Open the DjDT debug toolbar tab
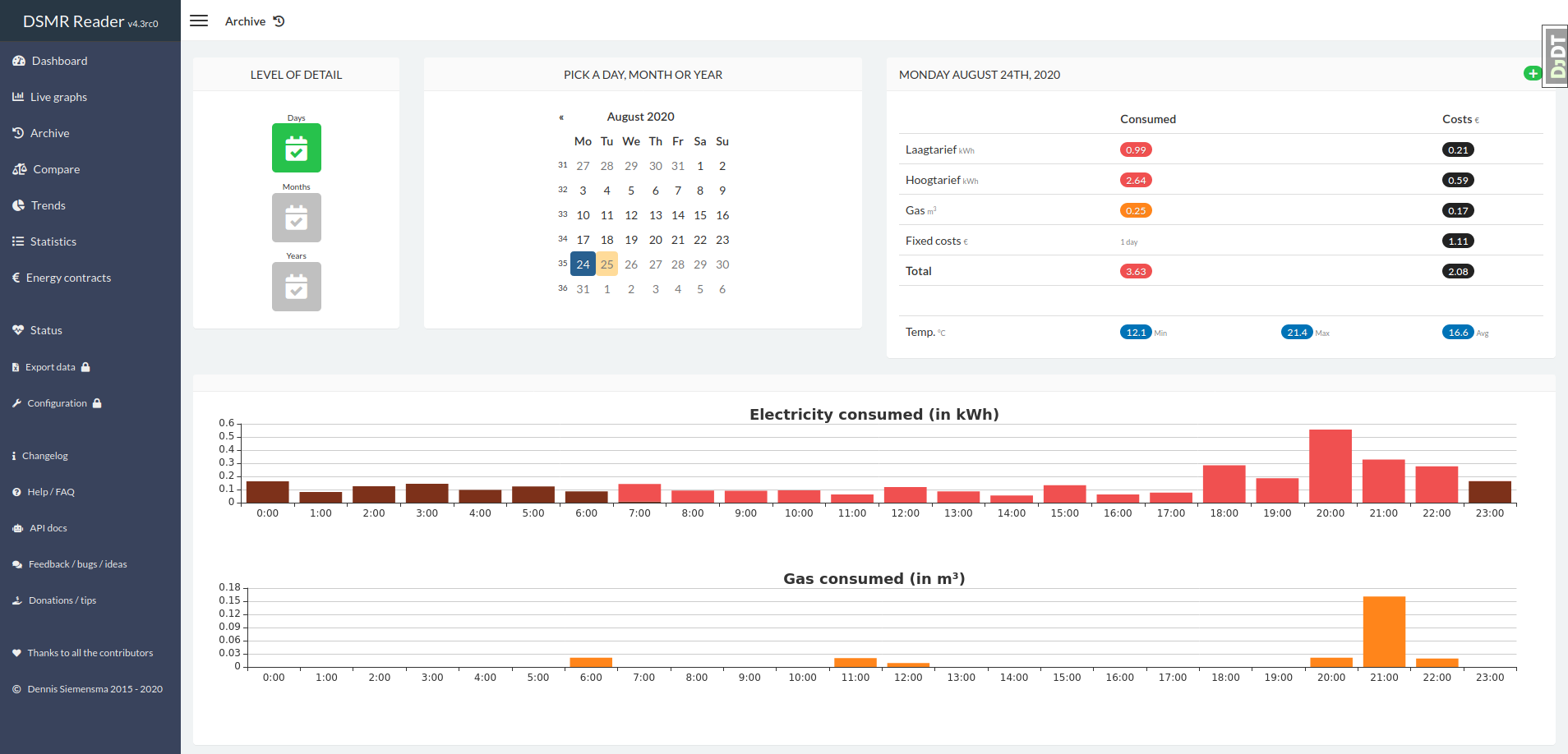Image resolution: width=1568 pixels, height=754 pixels. (x=1556, y=55)
